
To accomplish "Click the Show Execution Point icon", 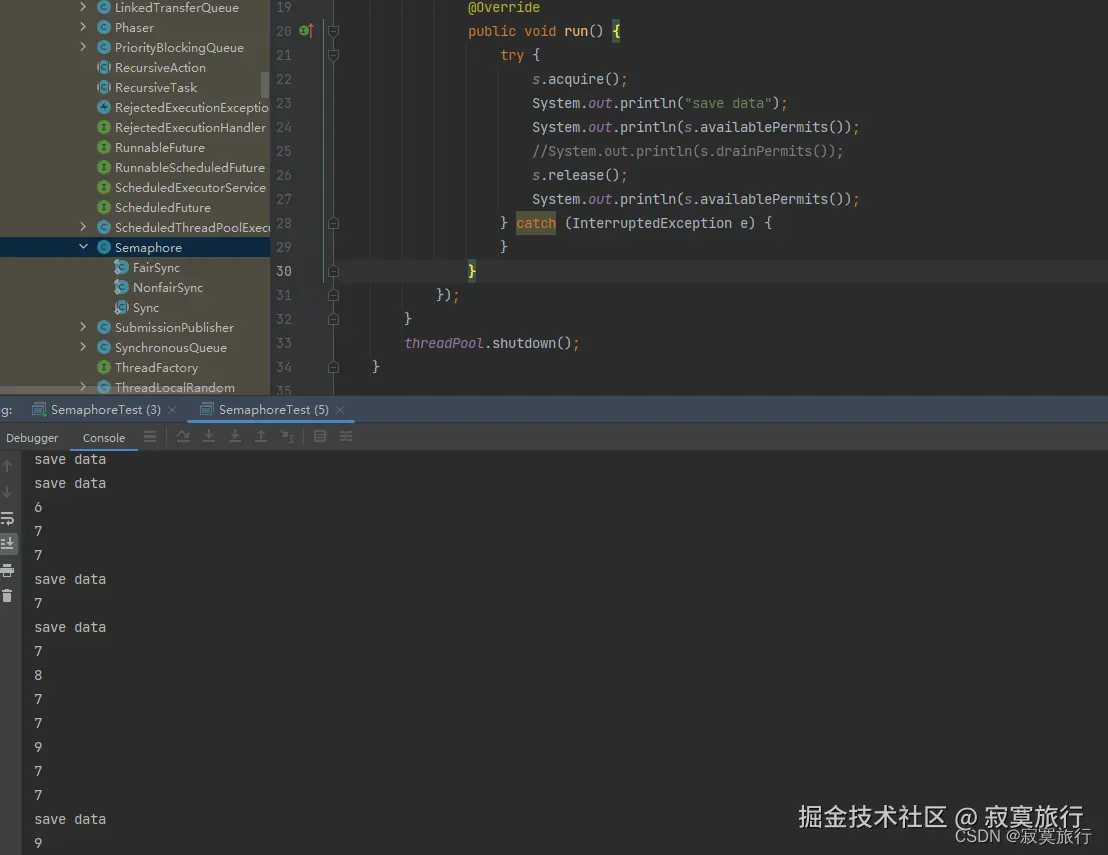I will click(x=150, y=437).
